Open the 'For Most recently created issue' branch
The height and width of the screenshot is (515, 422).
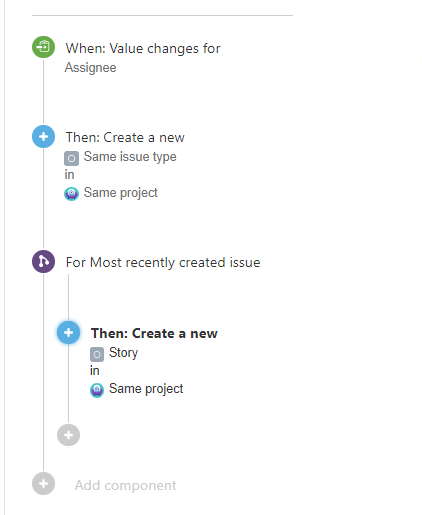tap(163, 262)
